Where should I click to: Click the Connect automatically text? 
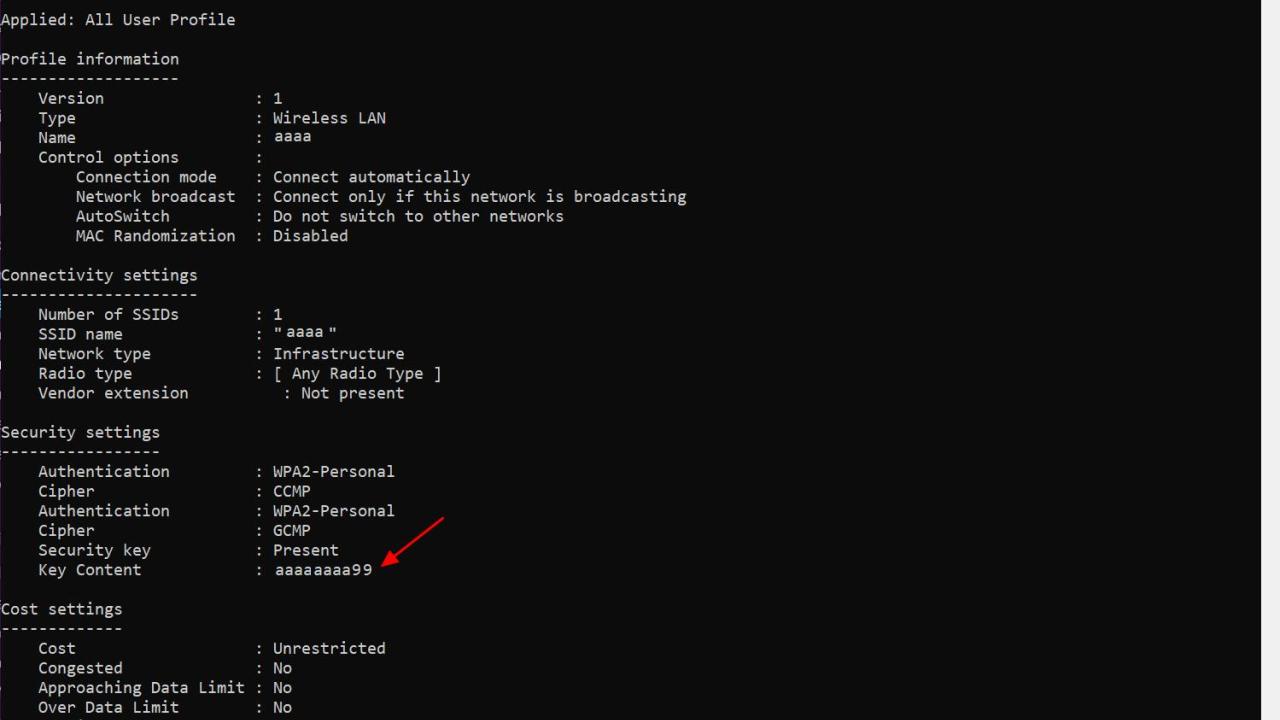(x=371, y=177)
